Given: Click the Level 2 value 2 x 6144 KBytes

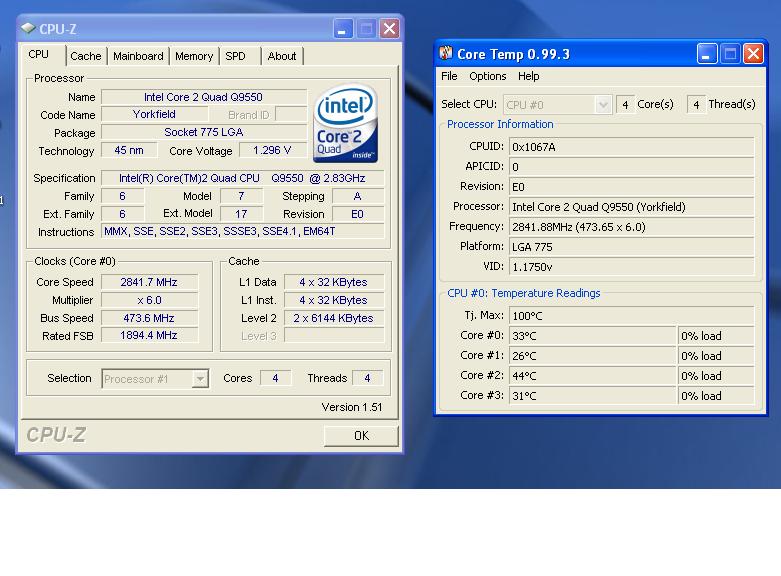Looking at the screenshot, I should point(334,318).
